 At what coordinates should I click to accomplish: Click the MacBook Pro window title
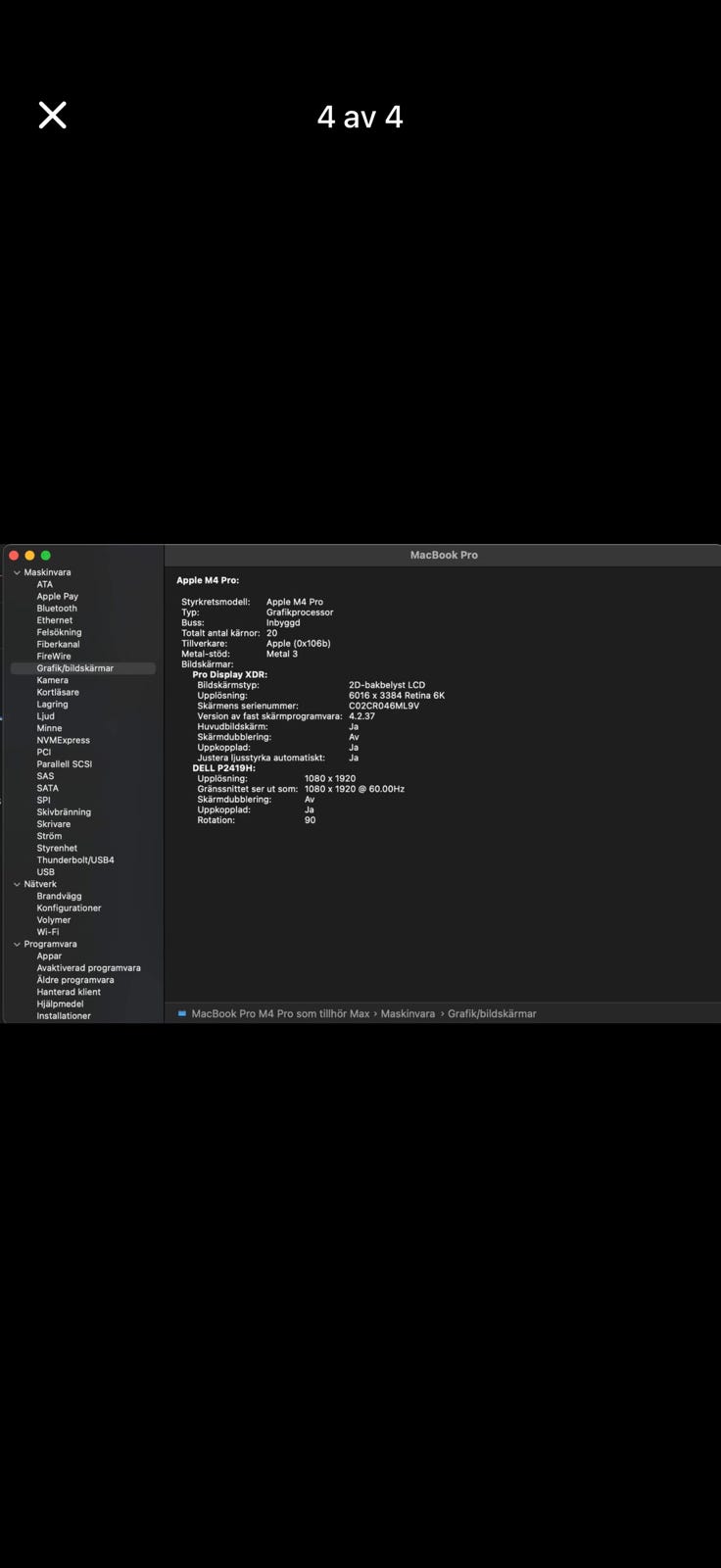coord(444,555)
